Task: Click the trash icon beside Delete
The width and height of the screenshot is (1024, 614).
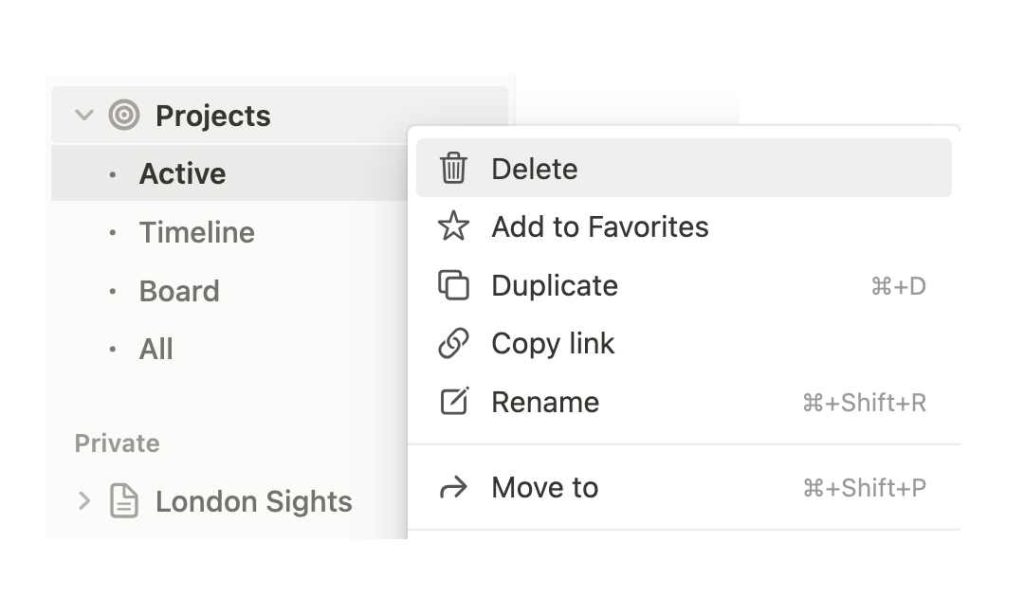Action: (453, 169)
